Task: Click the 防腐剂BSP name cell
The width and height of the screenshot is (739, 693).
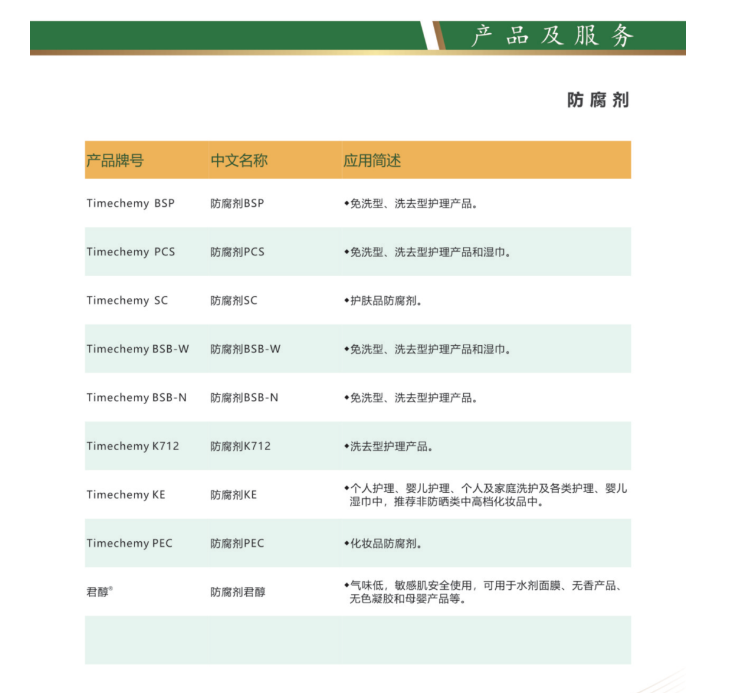Action: point(238,203)
